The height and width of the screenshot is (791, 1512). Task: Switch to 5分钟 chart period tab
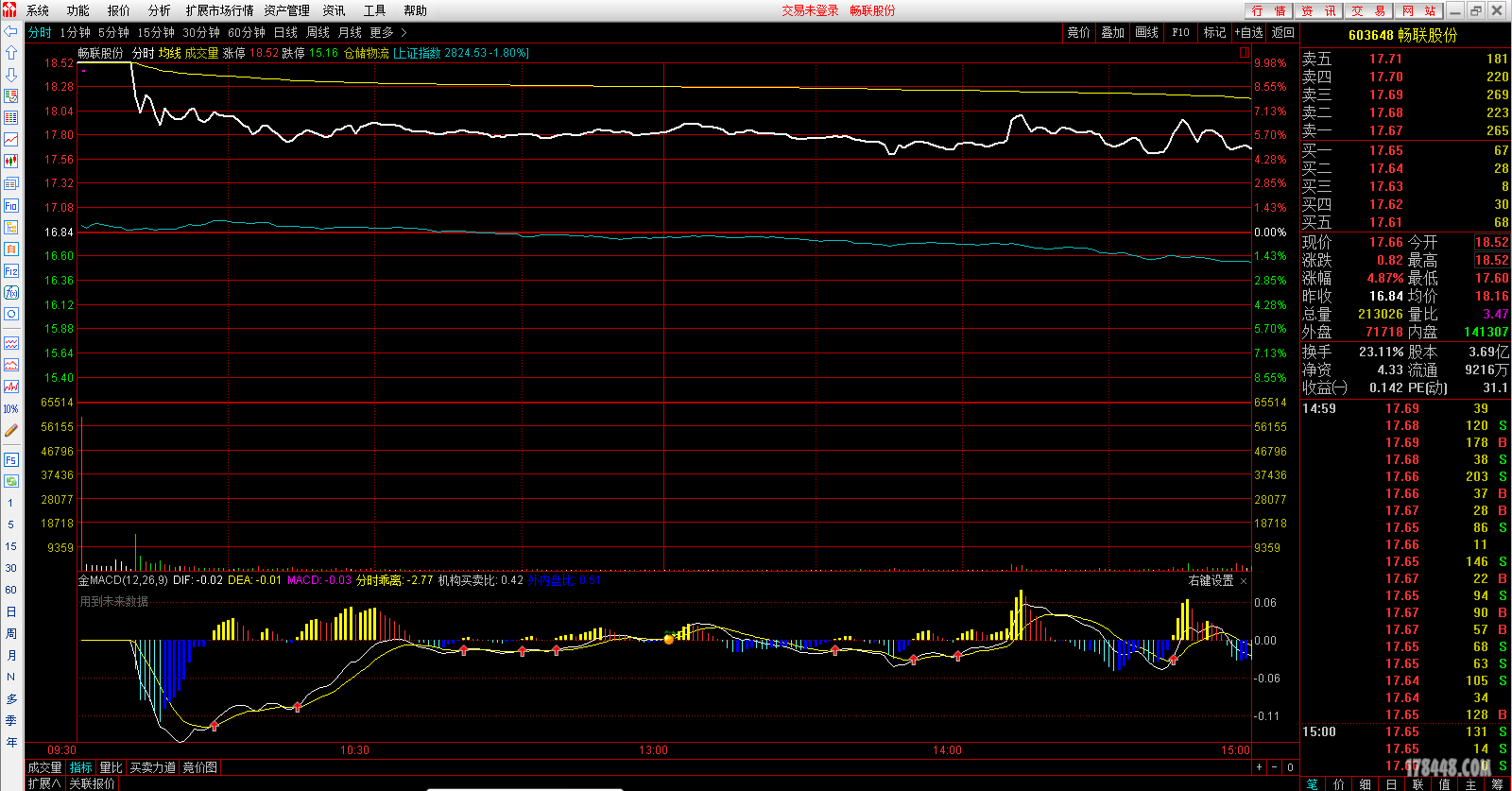click(113, 32)
